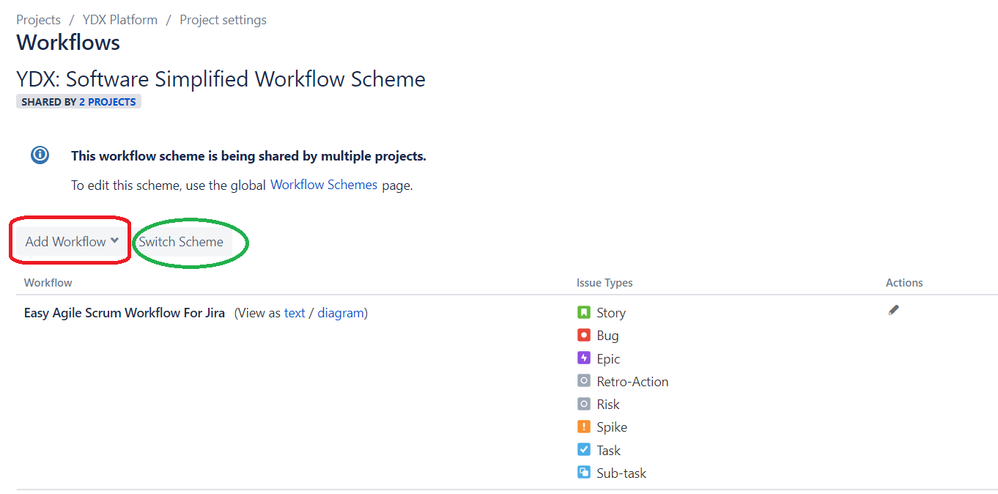Open Project settings breadcrumb
This screenshot has height=494, width=998.
click(223, 20)
